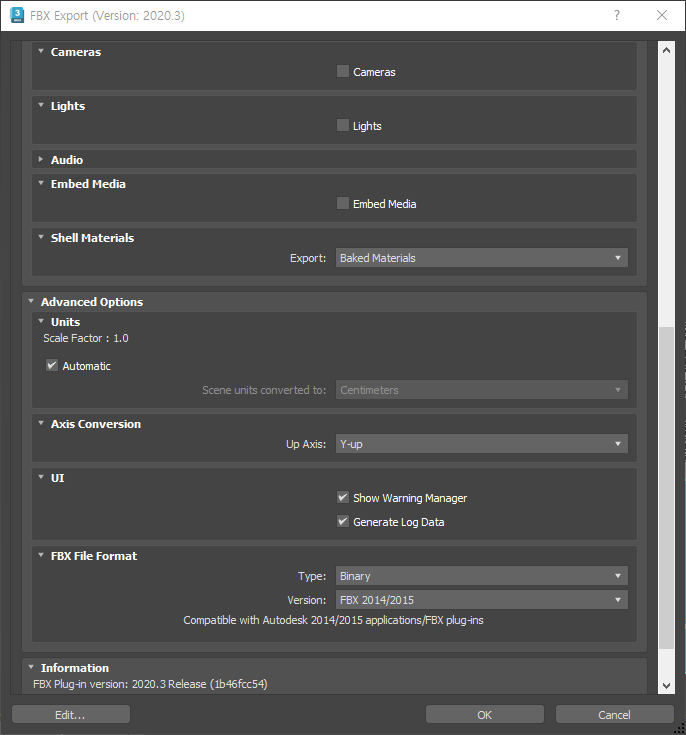Viewport: 686px width, 735px height.
Task: Click the Edit... button
Action: point(71,714)
